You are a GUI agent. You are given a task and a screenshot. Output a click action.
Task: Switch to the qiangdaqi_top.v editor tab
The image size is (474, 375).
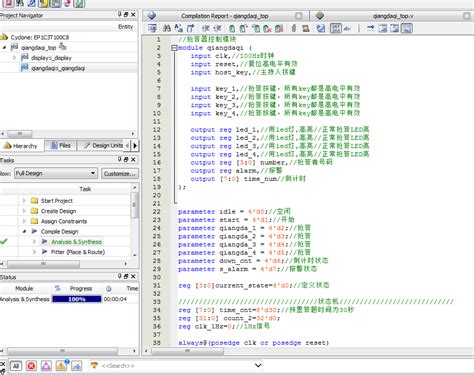(x=393, y=16)
